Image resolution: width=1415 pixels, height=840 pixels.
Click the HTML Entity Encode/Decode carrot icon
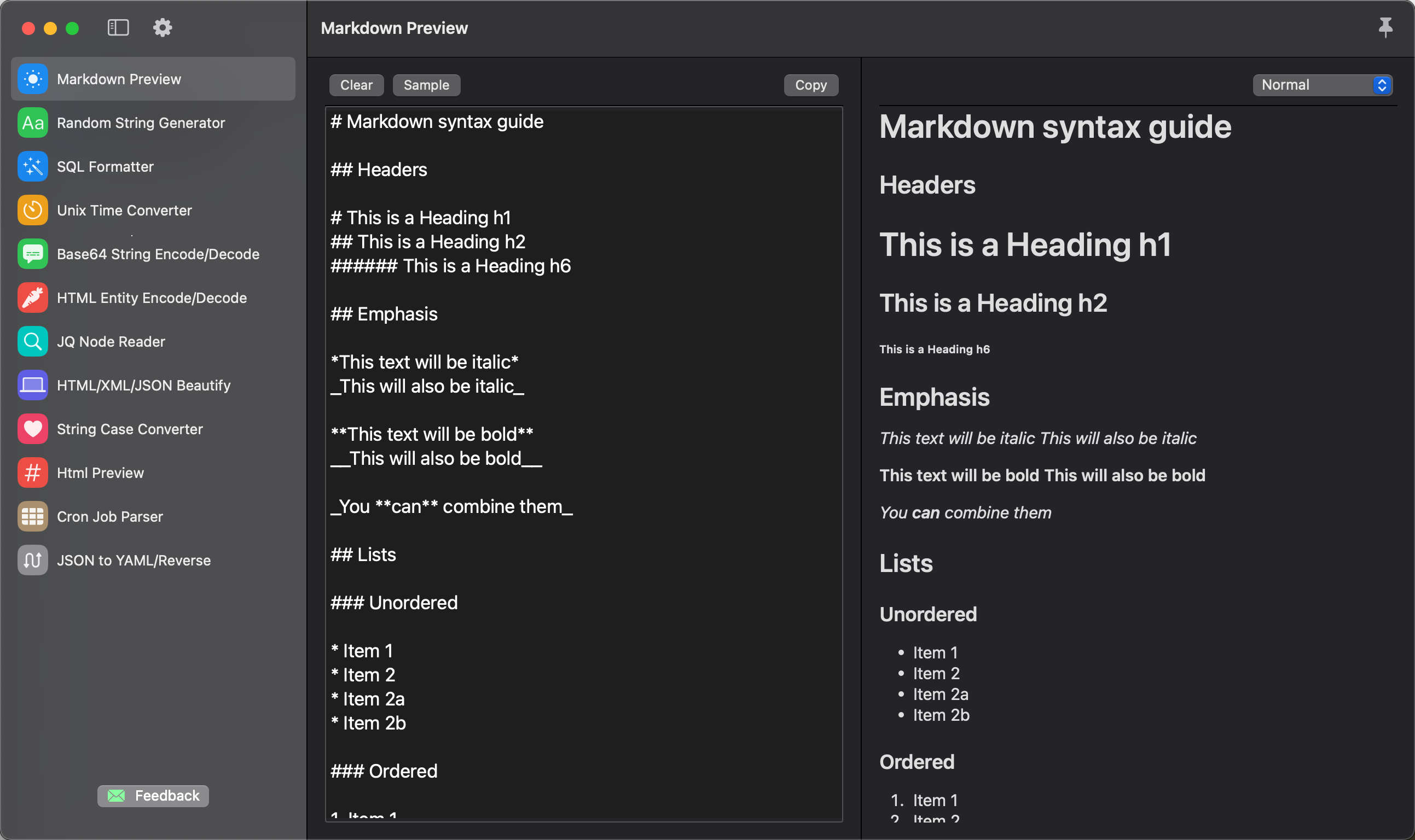tap(33, 297)
